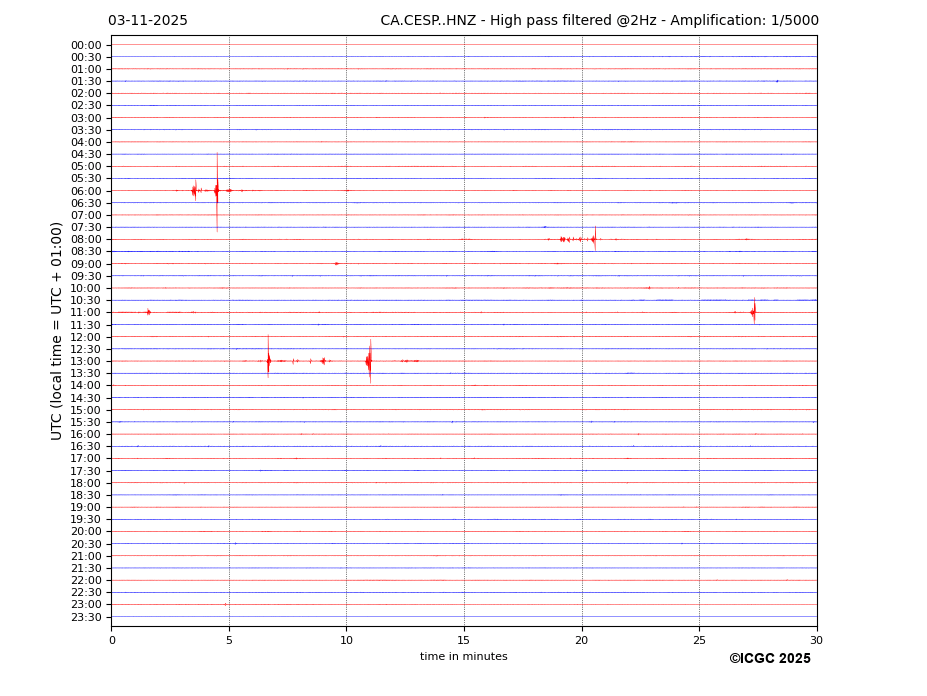Viewport: 927px width, 696px height.
Task: Click the vertical UTC local time axis label
Action: [57, 331]
